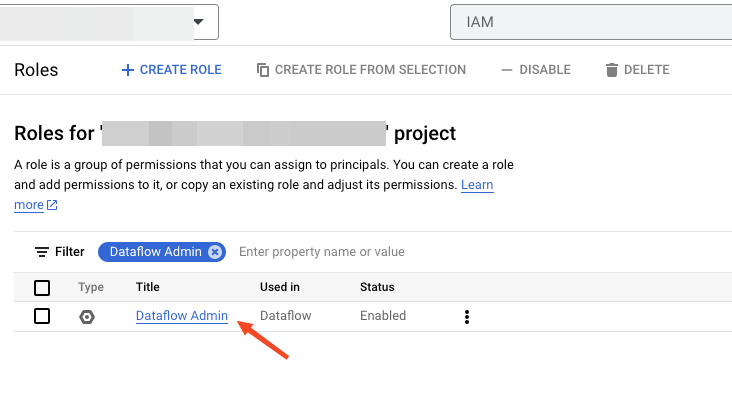Screen dimensions: 732x407
Task: Follow the Learn more link
Action: click(x=477, y=186)
